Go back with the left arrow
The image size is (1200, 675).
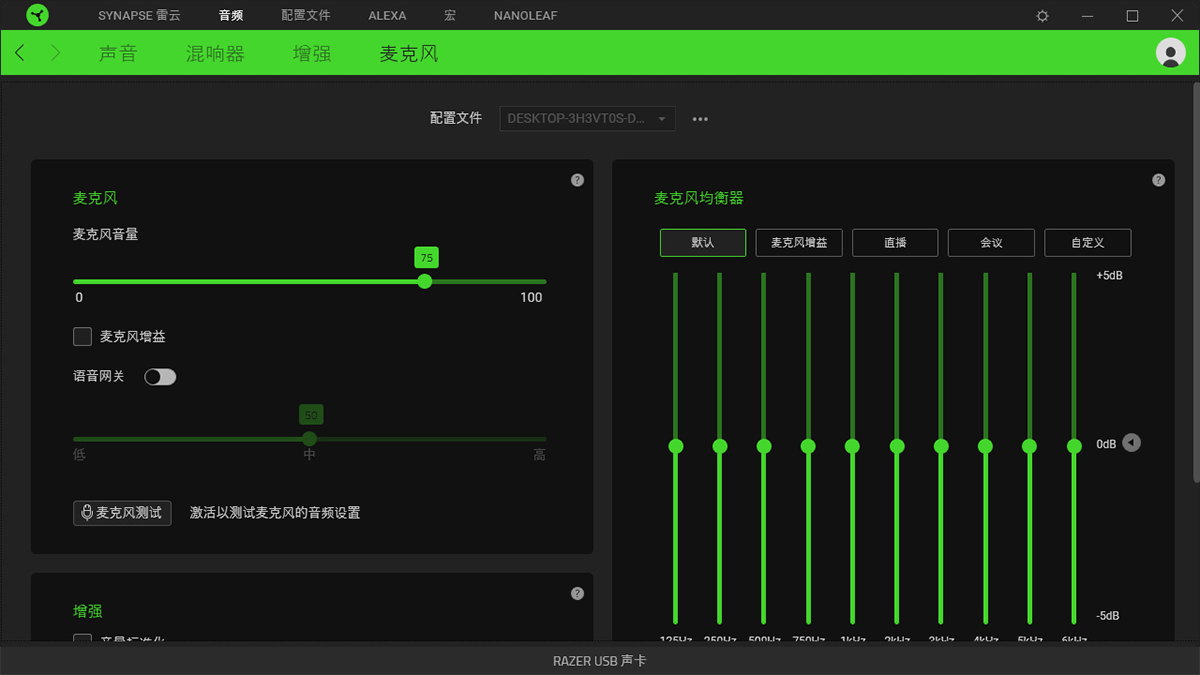(20, 53)
